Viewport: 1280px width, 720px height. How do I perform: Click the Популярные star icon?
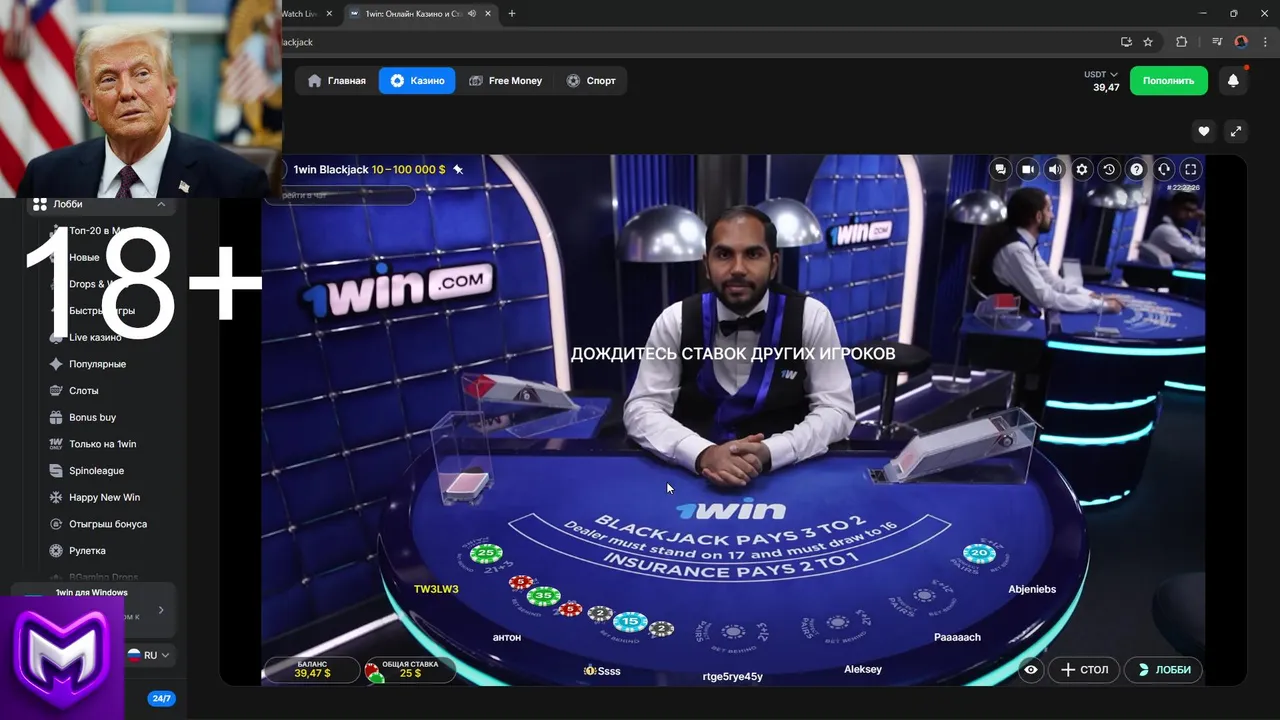pyautogui.click(x=56, y=364)
